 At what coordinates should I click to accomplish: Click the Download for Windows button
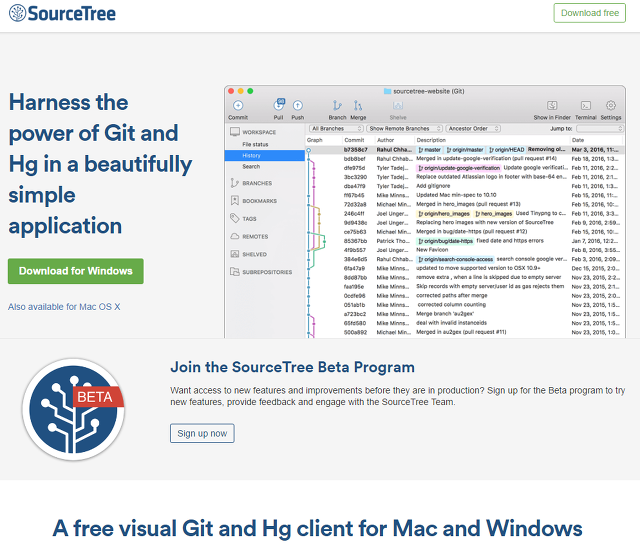click(76, 271)
